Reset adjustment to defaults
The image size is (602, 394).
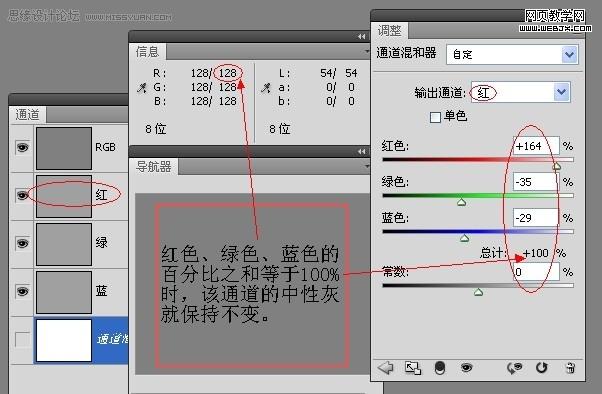click(542, 368)
